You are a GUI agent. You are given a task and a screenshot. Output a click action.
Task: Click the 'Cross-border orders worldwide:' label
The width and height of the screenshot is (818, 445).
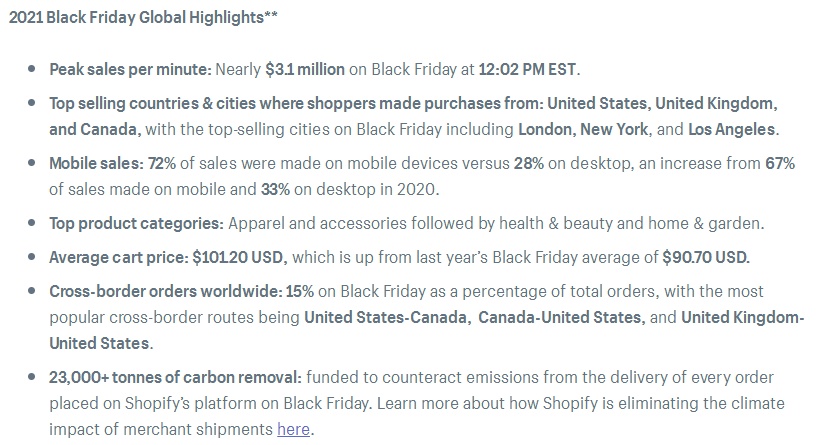(x=166, y=291)
